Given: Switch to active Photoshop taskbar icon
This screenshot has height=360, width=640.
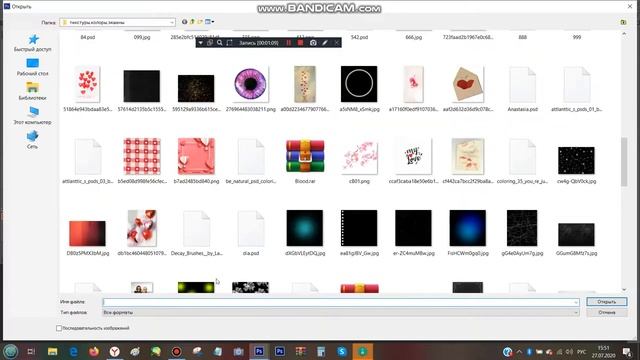Looking at the screenshot, I should coord(259,351).
